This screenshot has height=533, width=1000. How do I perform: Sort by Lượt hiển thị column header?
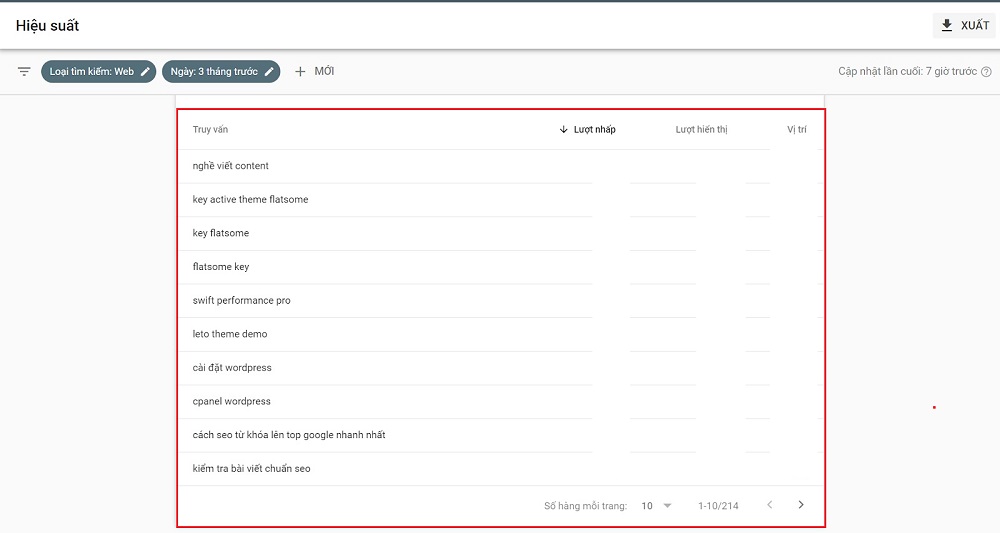(x=701, y=129)
